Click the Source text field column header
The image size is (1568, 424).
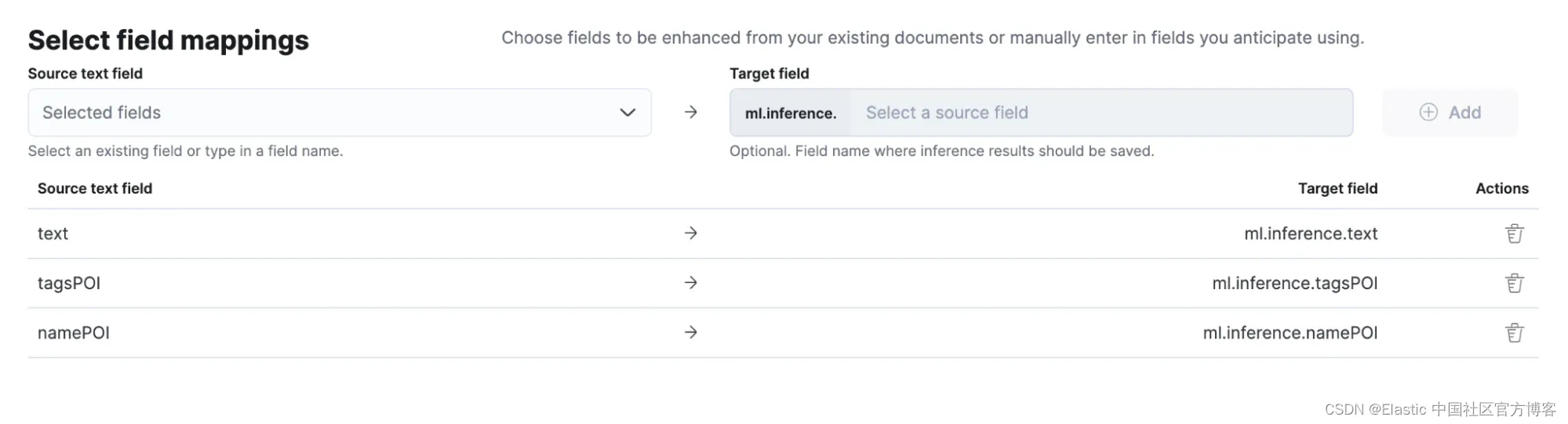pyautogui.click(x=95, y=189)
